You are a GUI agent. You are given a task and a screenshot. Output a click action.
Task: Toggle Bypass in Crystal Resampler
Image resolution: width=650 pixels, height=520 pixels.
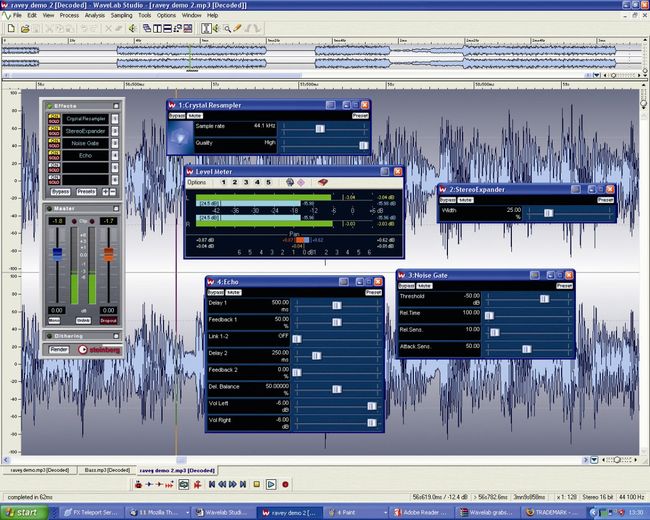[176, 115]
